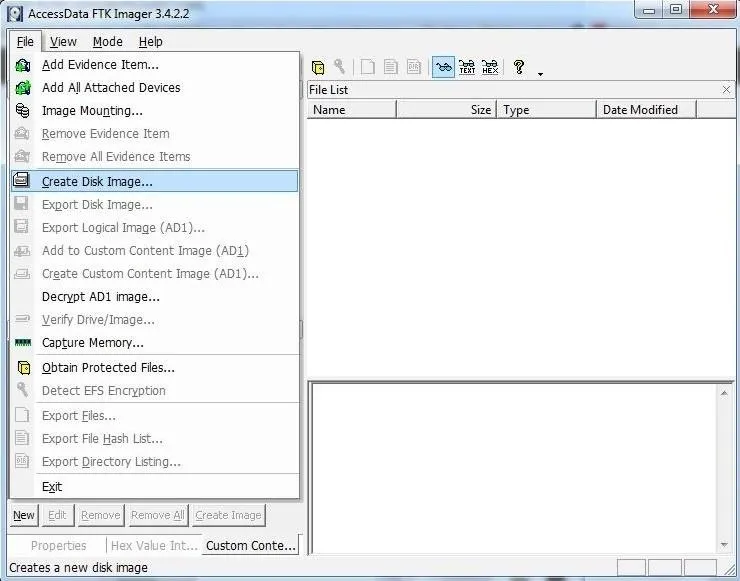Click the Detect EFS Encryption menu key icon

(22, 390)
